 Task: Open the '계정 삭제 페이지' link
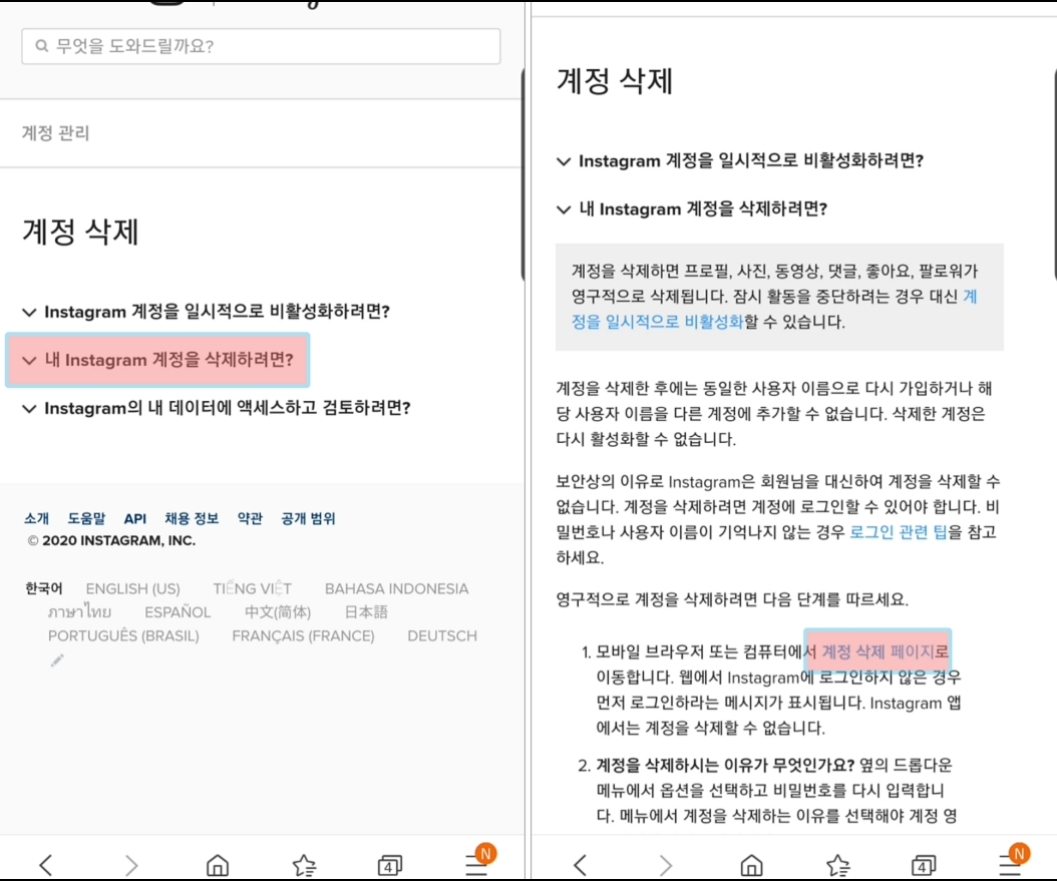click(878, 651)
